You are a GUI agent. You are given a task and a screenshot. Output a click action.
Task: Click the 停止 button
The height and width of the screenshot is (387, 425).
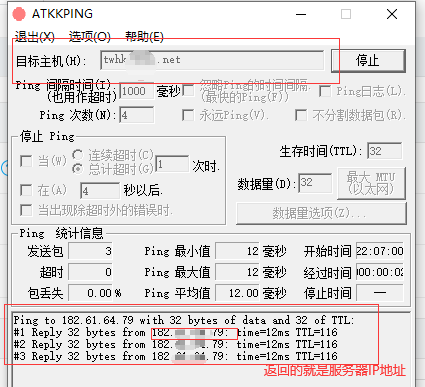click(368, 61)
